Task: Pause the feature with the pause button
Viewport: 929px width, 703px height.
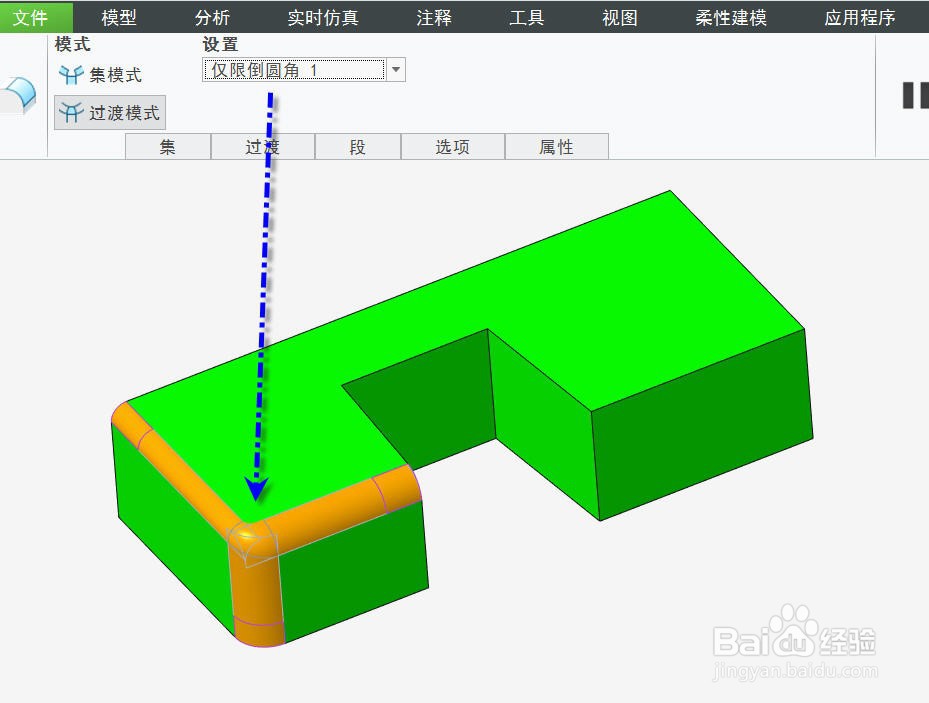Action: tap(914, 95)
